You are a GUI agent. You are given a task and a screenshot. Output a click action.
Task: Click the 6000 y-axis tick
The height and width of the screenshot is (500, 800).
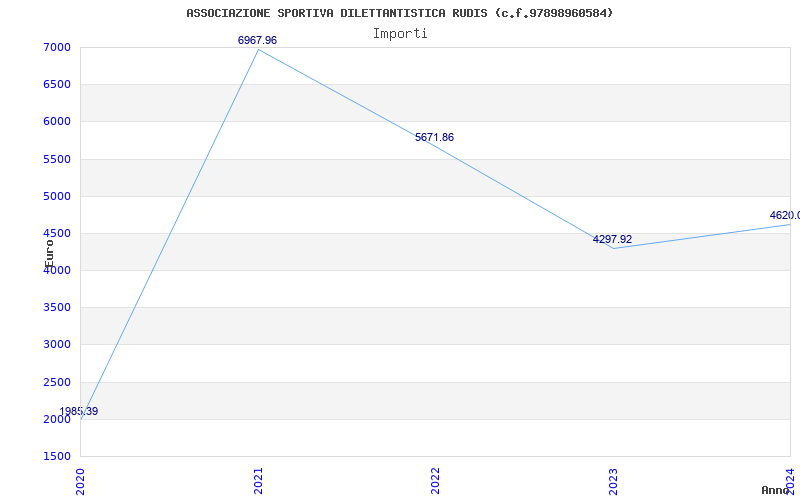coord(57,121)
